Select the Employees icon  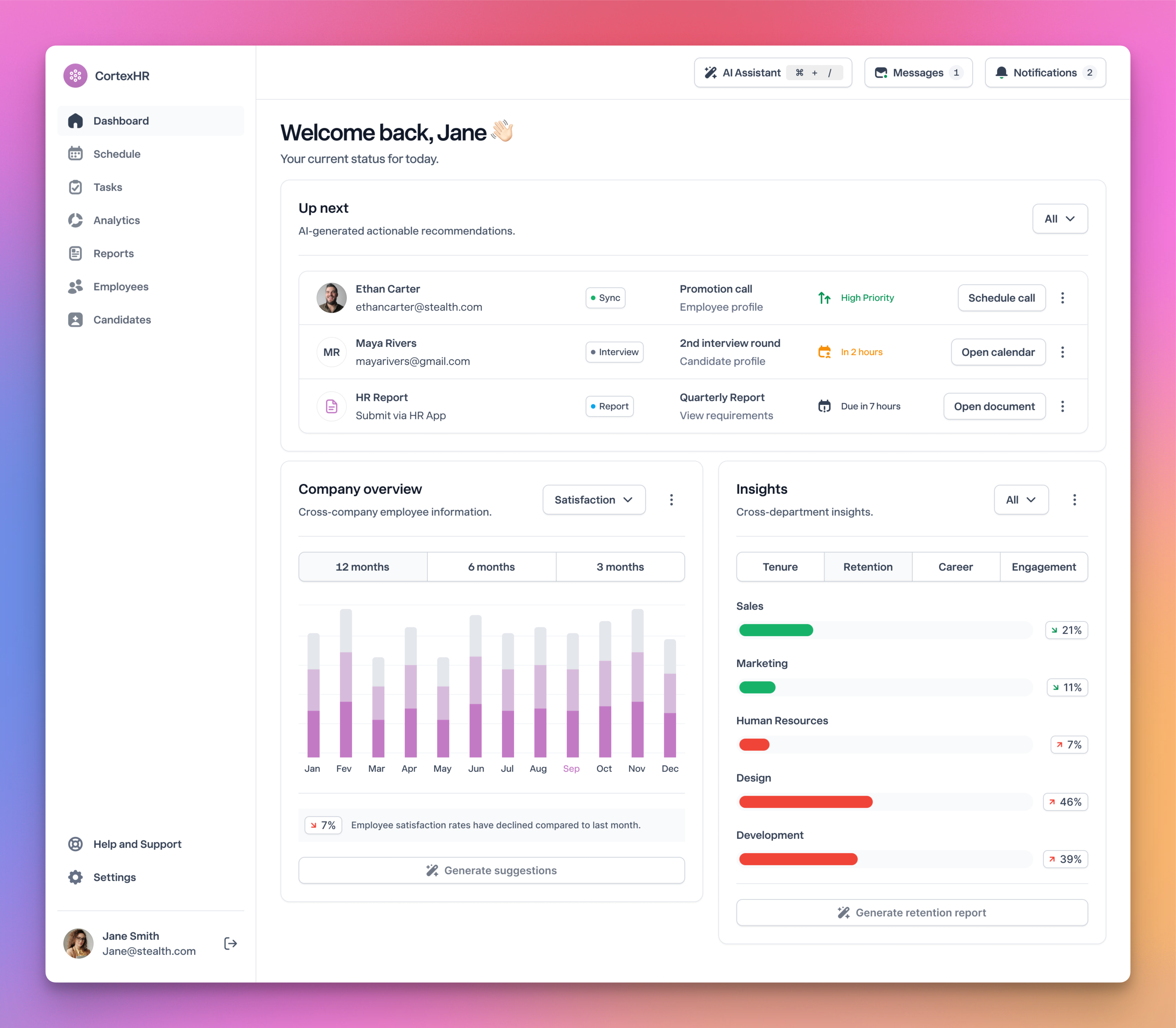tap(76, 286)
